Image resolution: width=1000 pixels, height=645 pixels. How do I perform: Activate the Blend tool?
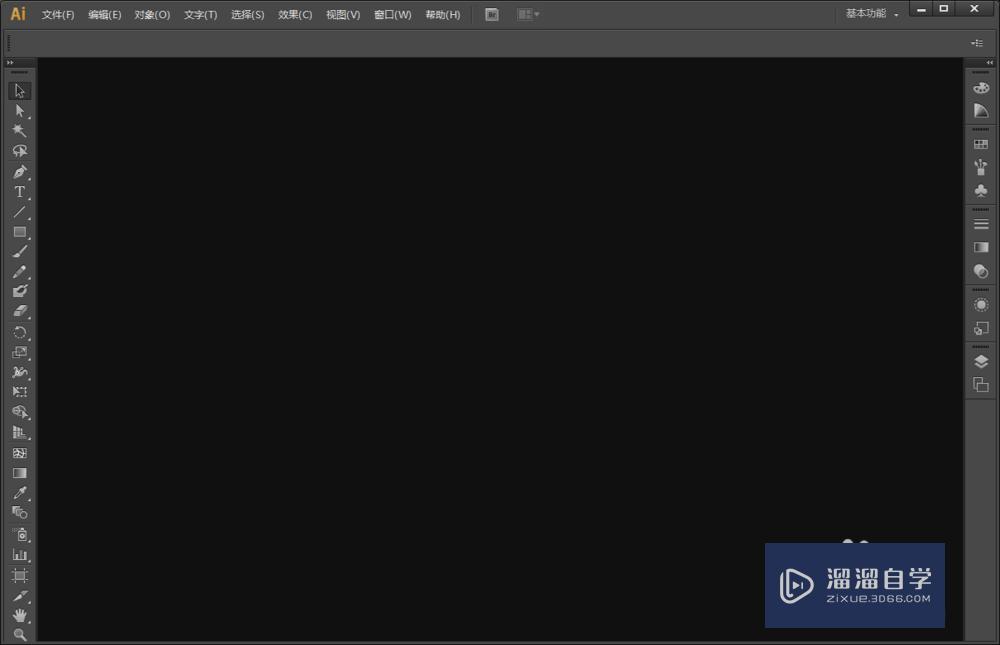[x=20, y=513]
